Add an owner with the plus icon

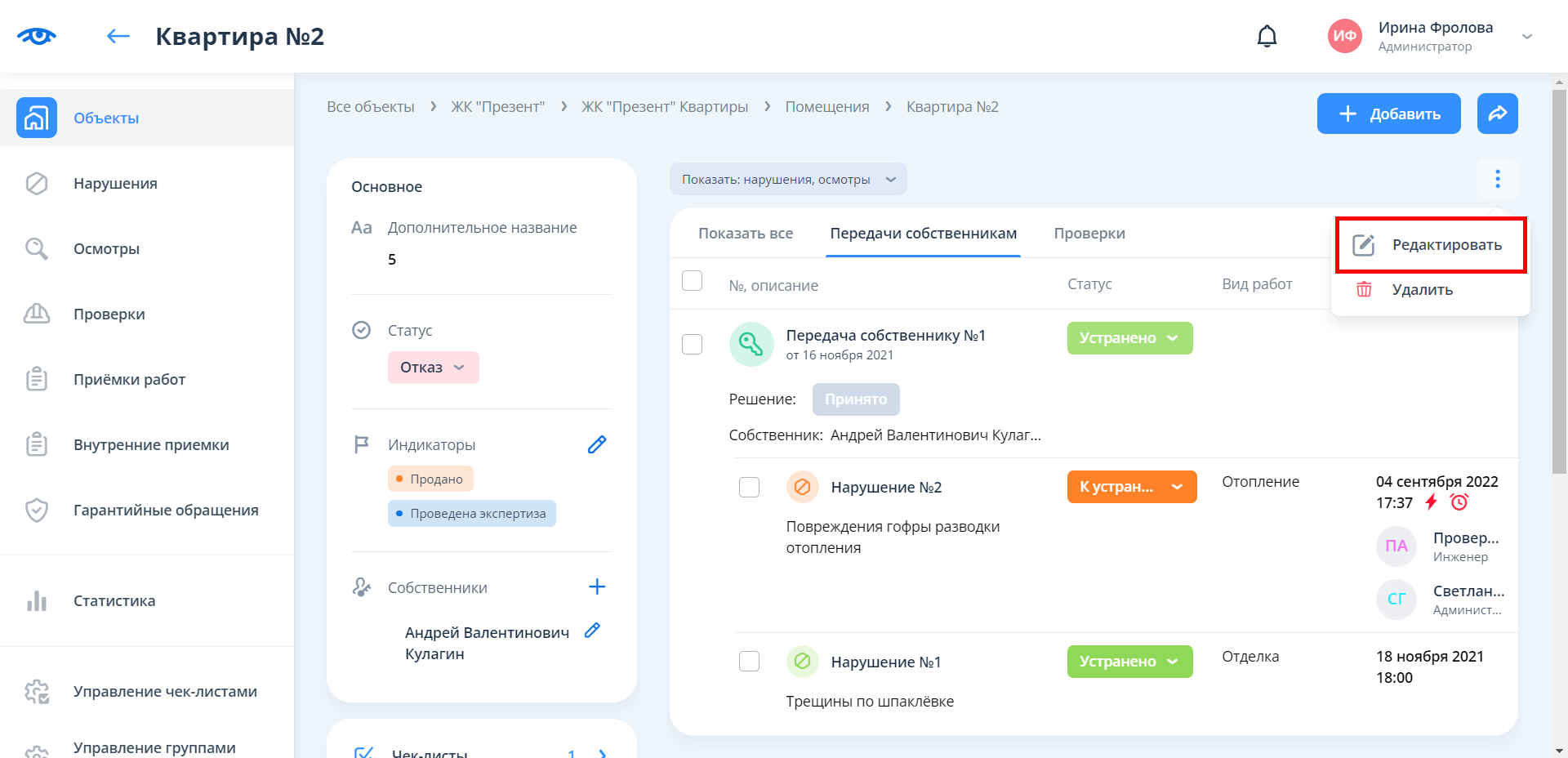point(597,586)
